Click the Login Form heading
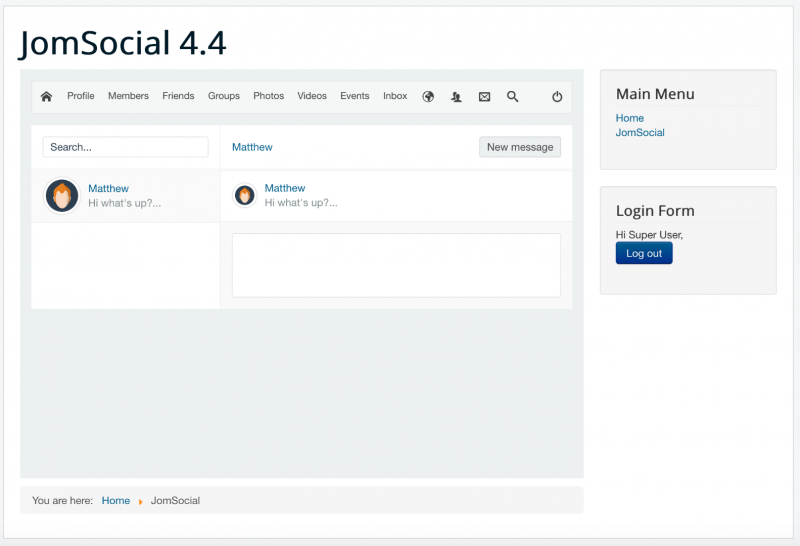This screenshot has width=800, height=546. coord(655,211)
